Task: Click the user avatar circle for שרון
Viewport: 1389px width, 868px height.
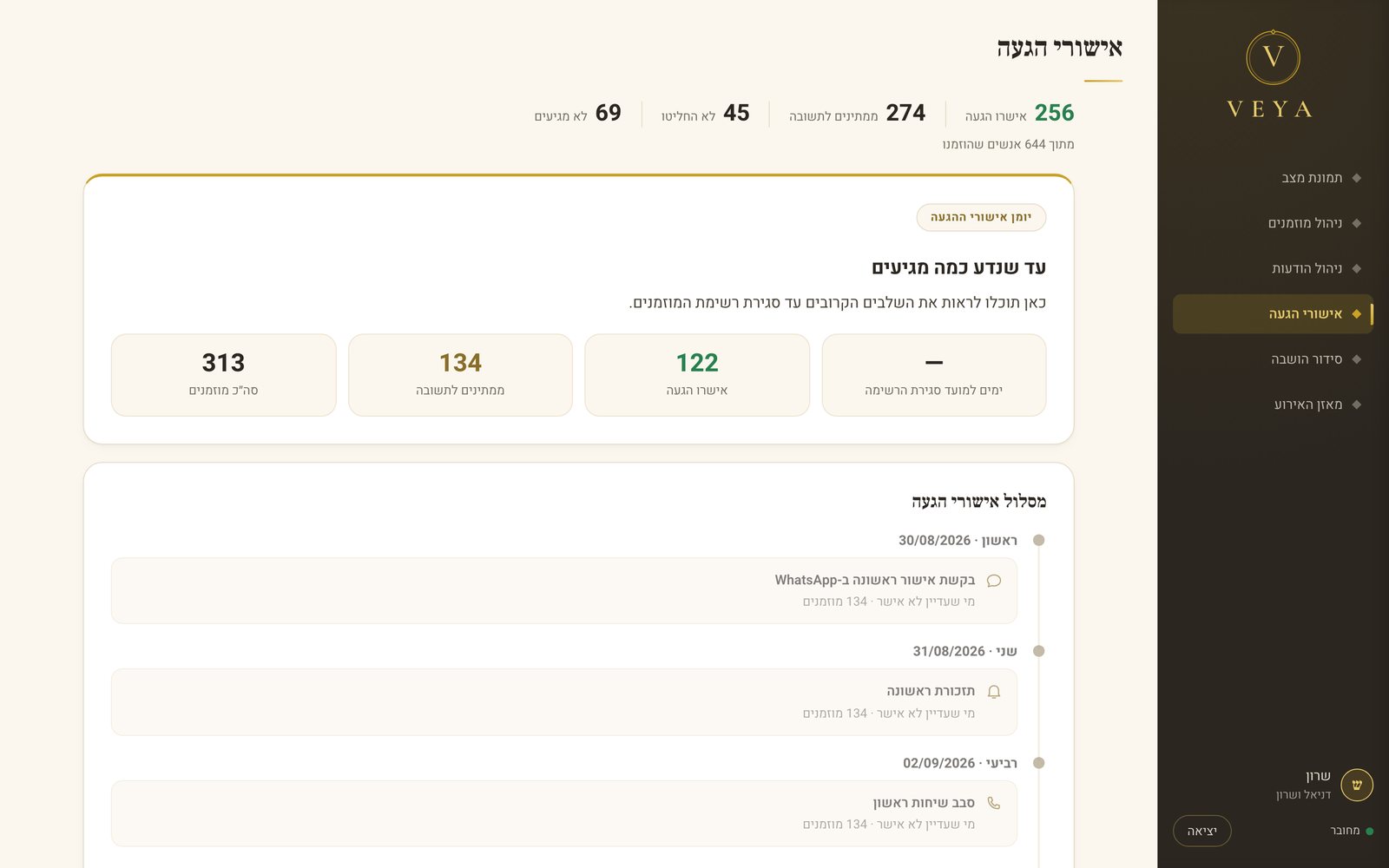Action: [x=1357, y=785]
